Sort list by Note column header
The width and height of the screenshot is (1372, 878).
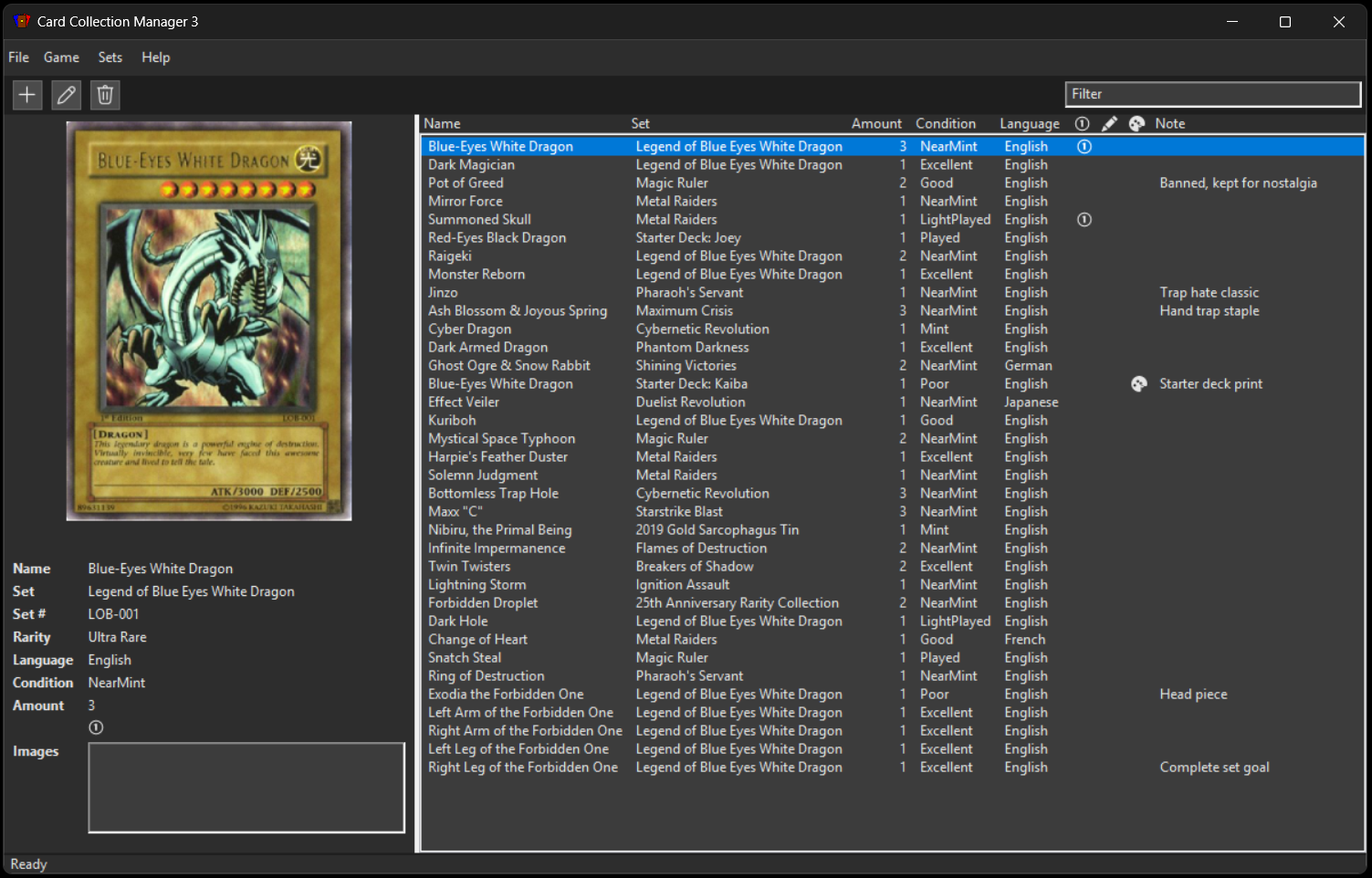[x=1169, y=123]
